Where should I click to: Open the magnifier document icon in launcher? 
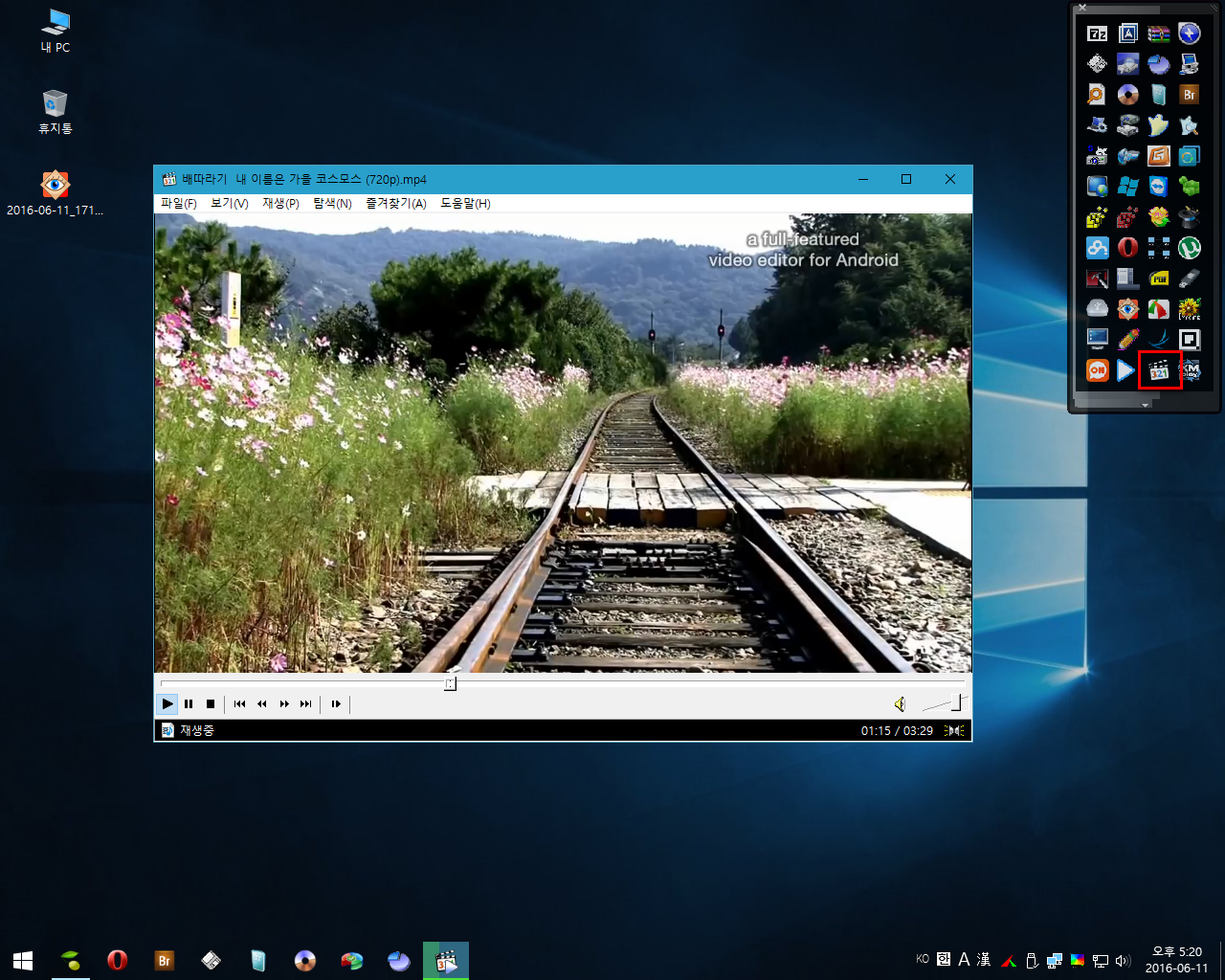coord(1098,95)
